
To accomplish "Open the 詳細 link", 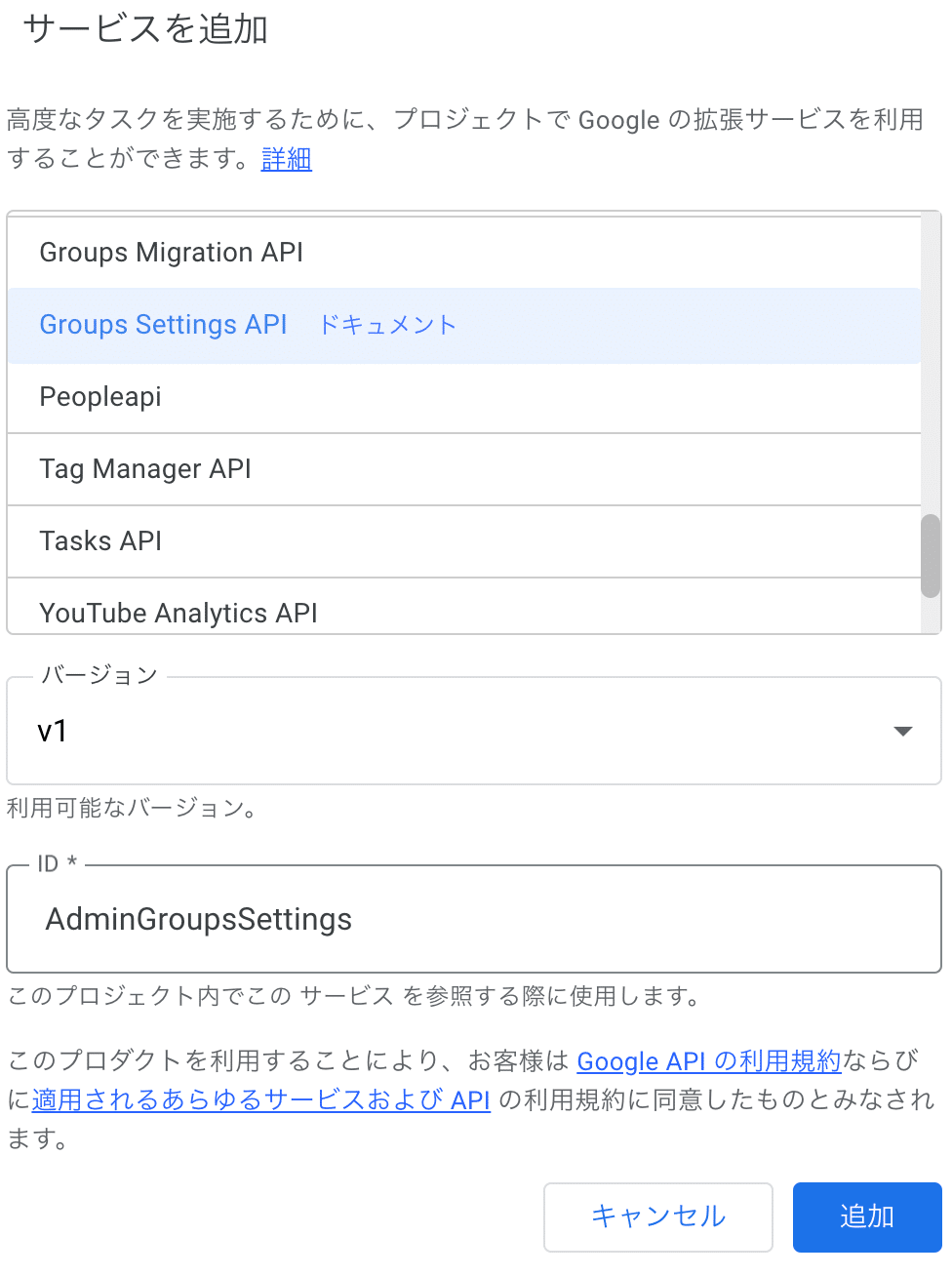I will (x=287, y=159).
